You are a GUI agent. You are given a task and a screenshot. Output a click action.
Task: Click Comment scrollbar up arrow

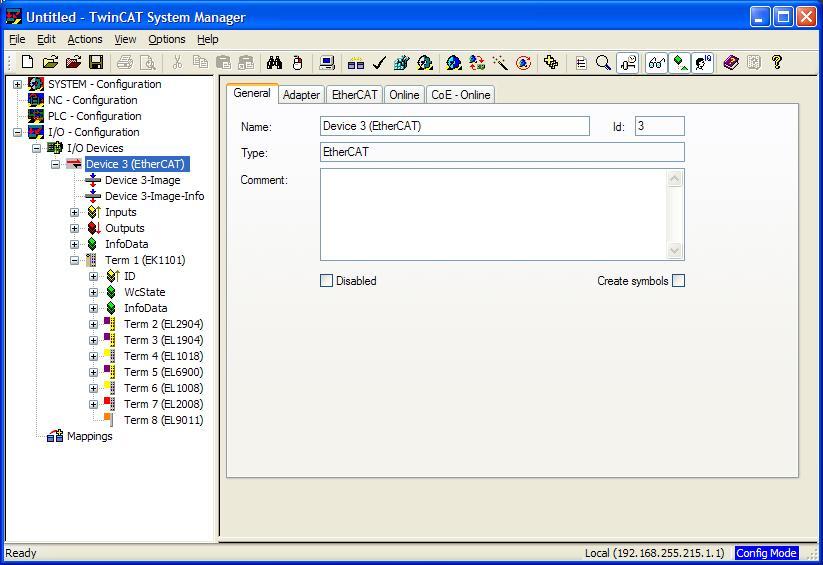[674, 179]
